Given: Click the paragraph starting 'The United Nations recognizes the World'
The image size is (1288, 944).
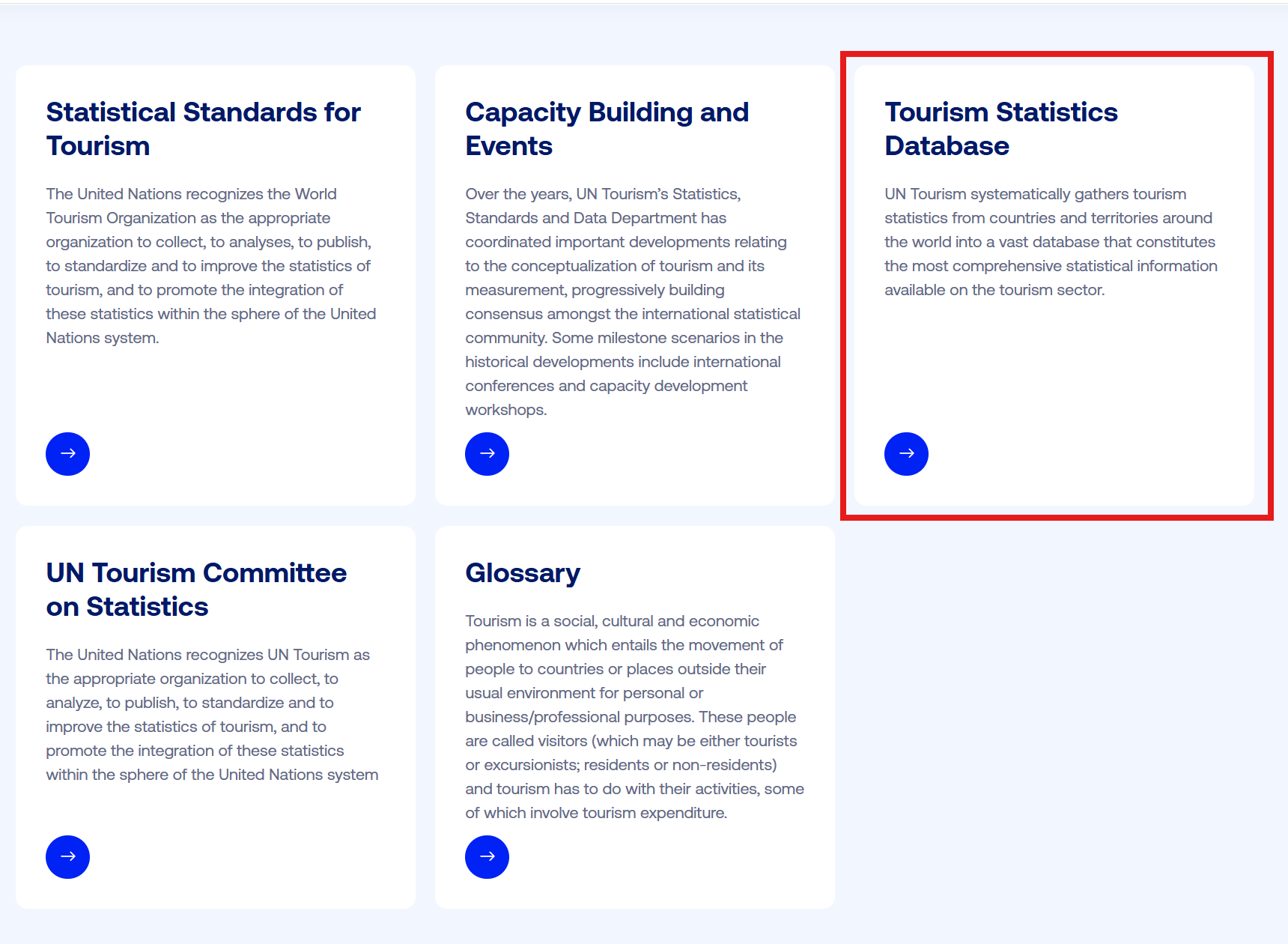Looking at the screenshot, I should coord(210,265).
